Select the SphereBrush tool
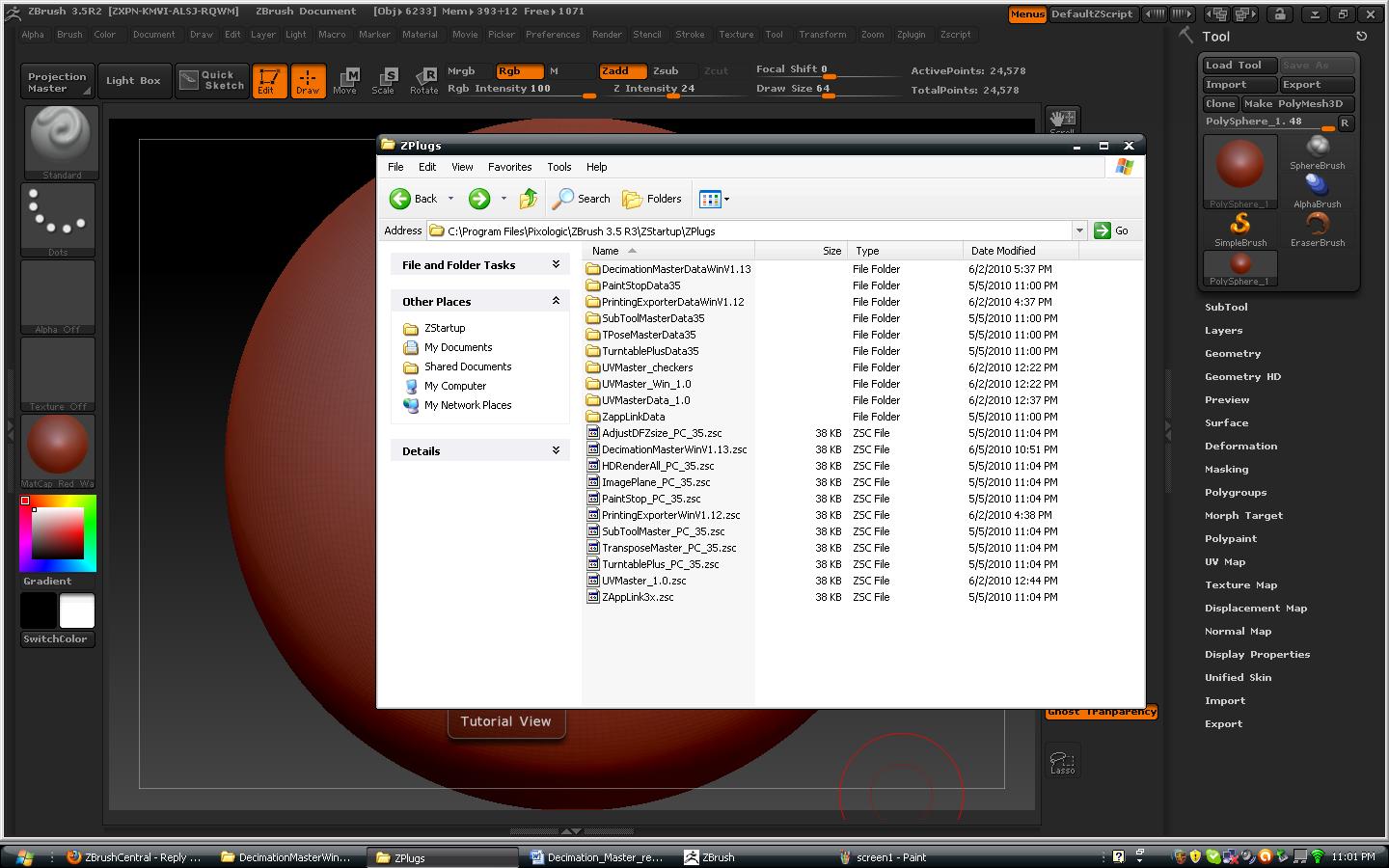Screen dimensions: 1389x868 [1318, 153]
